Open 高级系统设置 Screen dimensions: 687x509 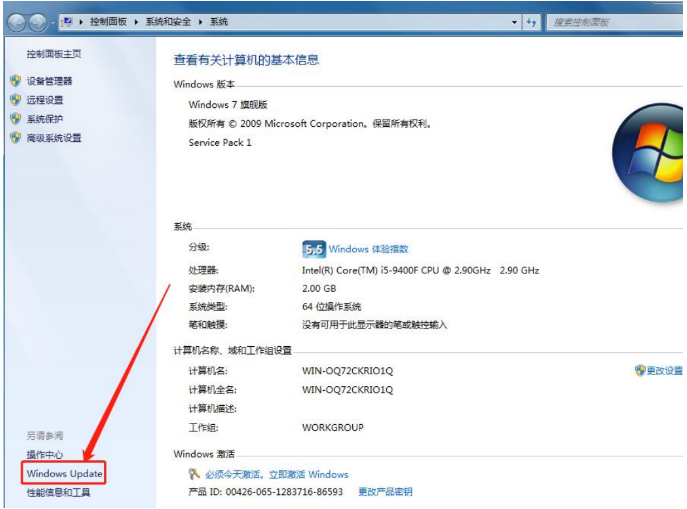tap(54, 138)
